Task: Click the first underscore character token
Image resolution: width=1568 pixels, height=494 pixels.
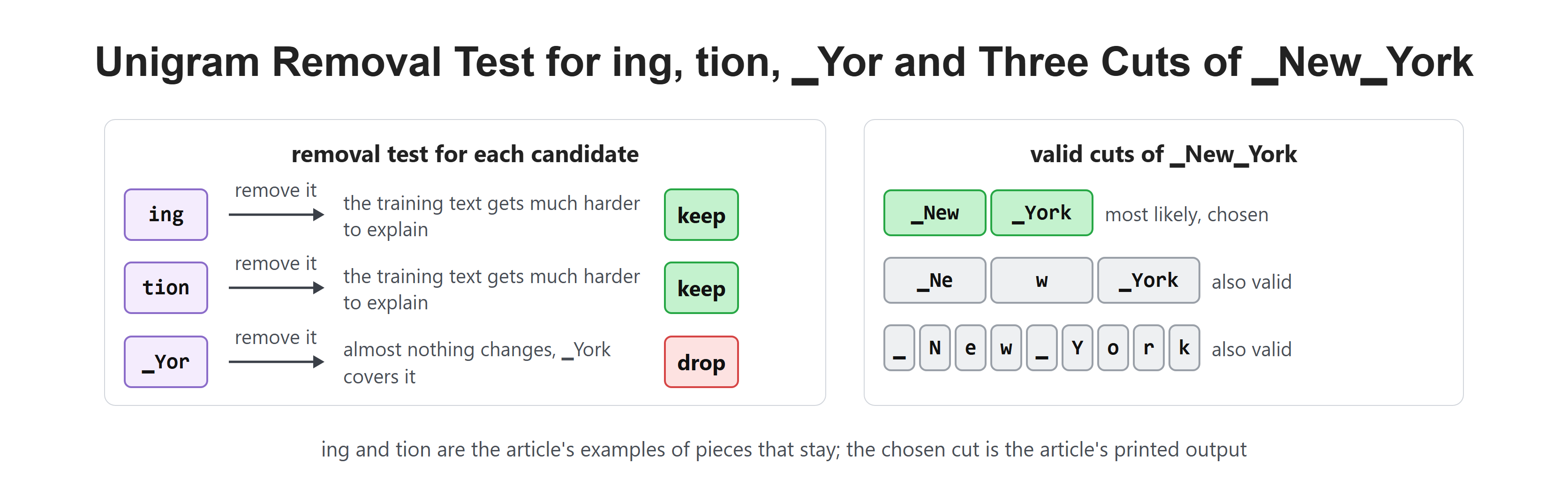Action: click(899, 348)
